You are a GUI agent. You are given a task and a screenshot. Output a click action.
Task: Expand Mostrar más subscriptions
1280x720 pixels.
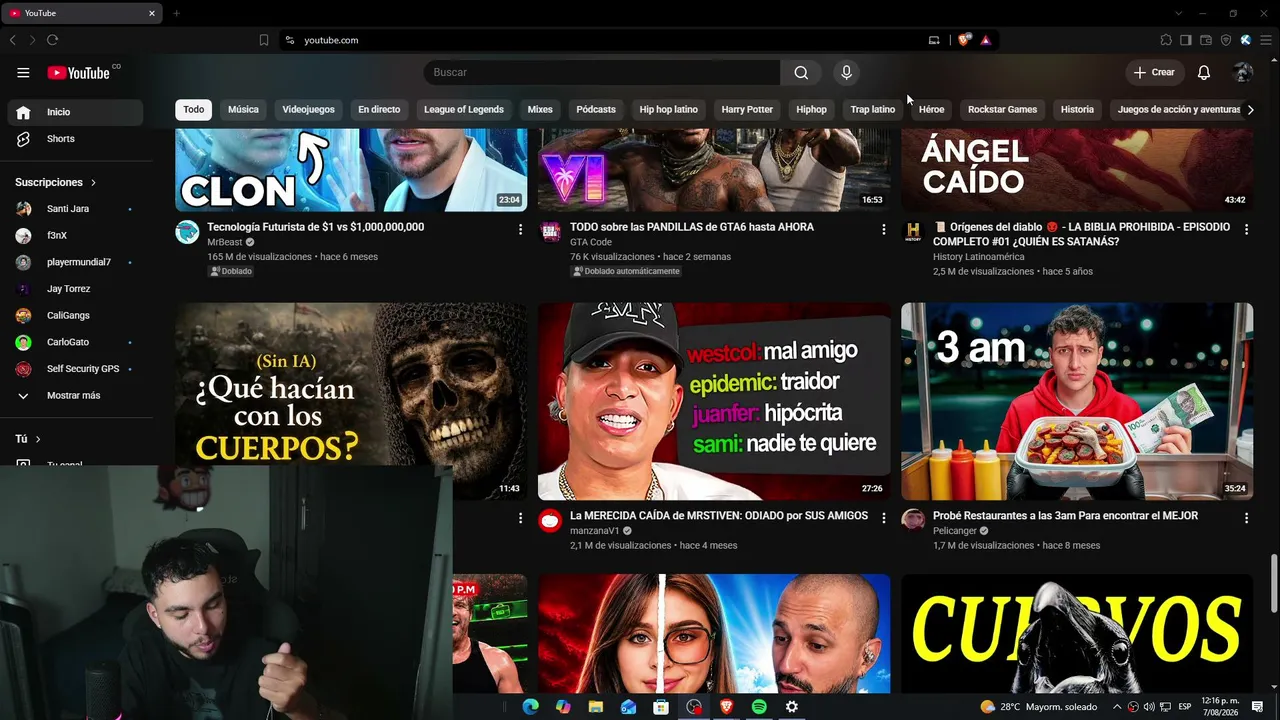tap(74, 396)
